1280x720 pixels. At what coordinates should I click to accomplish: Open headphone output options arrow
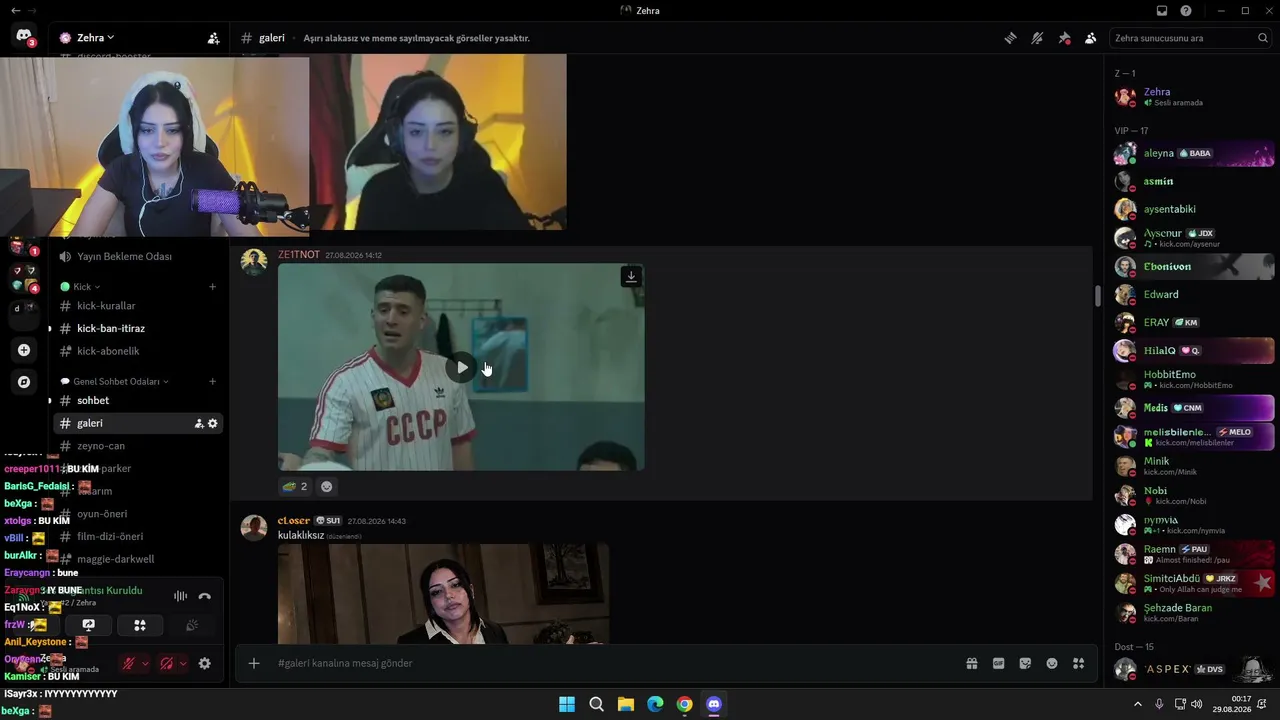(183, 663)
